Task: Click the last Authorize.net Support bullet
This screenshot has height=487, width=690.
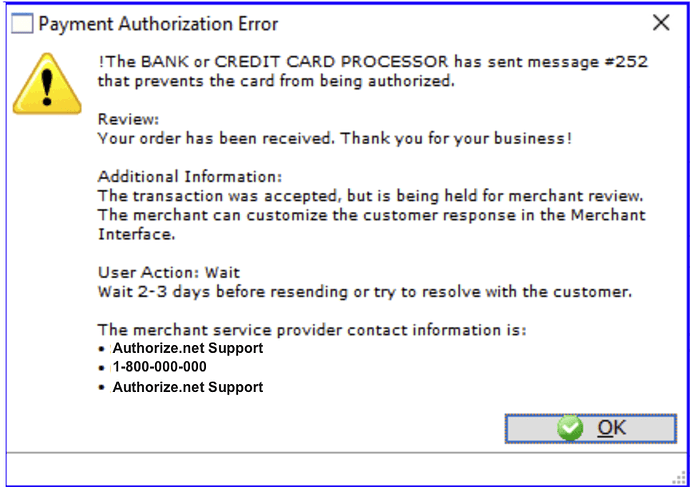Action: pyautogui.click(x=187, y=387)
